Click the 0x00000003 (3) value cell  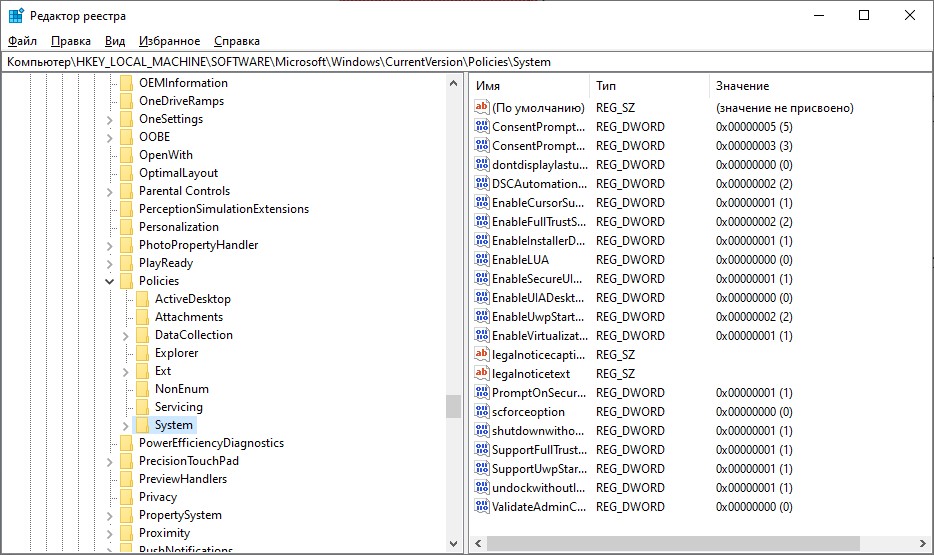click(x=754, y=146)
